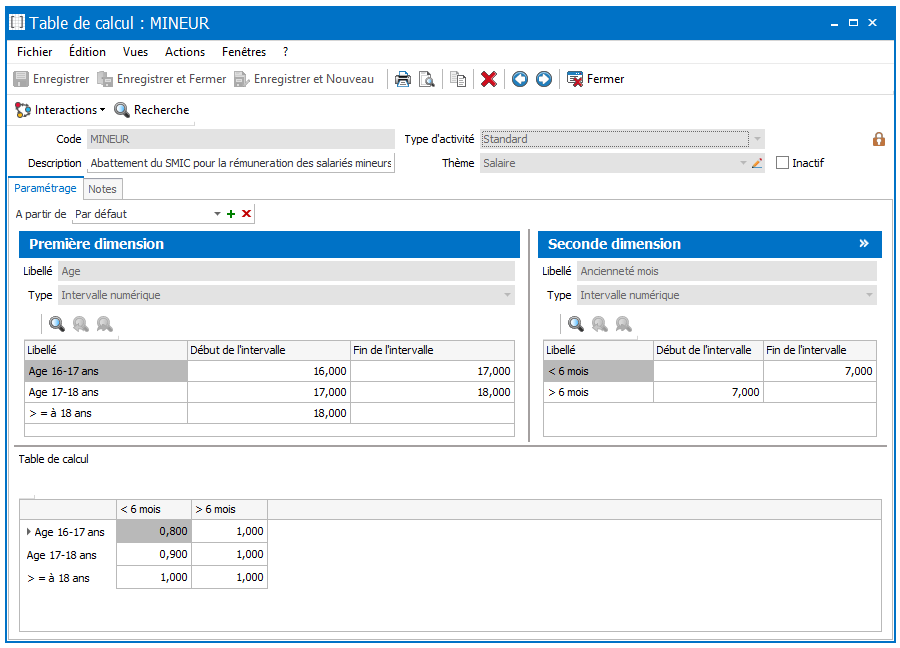Viewport: 900px width, 648px height.
Task: Click third search icon in Seconde dimension
Action: click(x=623, y=324)
